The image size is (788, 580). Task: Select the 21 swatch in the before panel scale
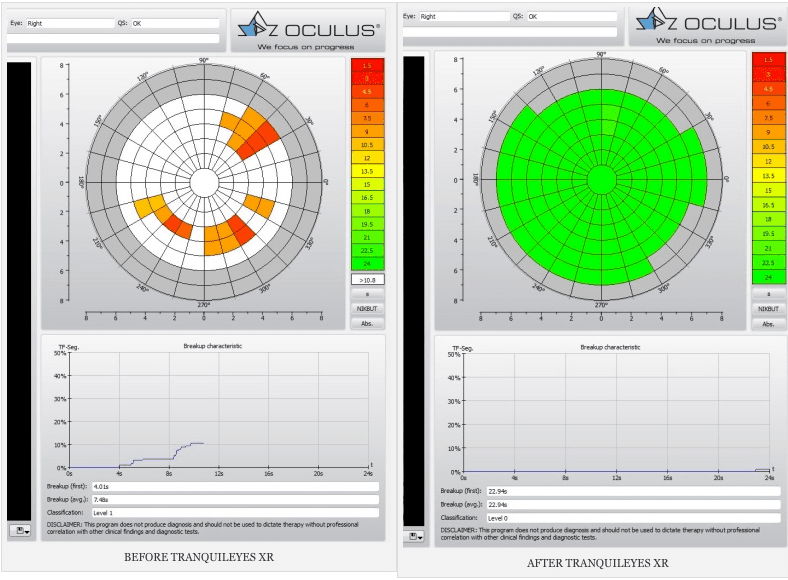pos(367,237)
